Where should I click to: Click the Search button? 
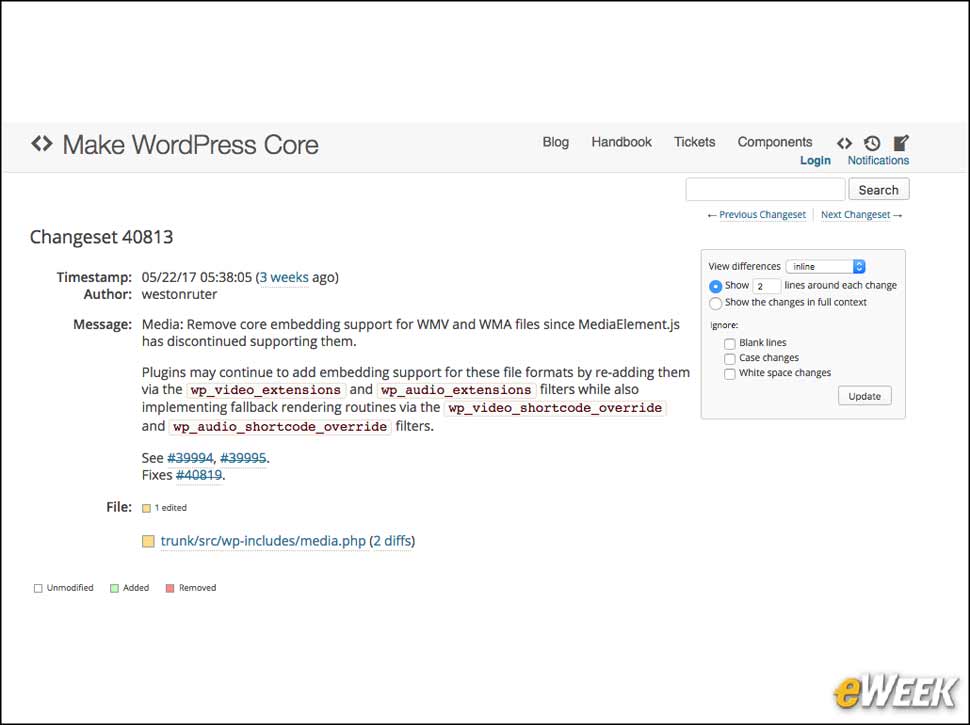tap(878, 189)
